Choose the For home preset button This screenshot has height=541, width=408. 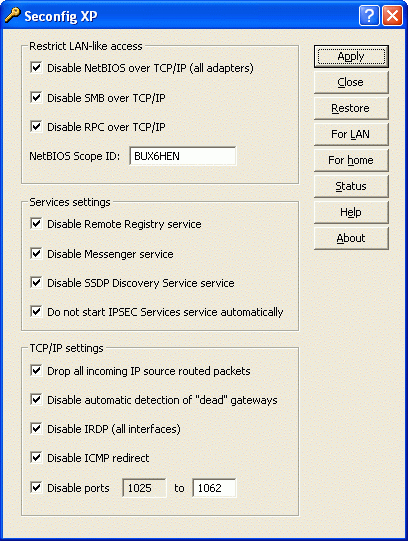point(351,160)
